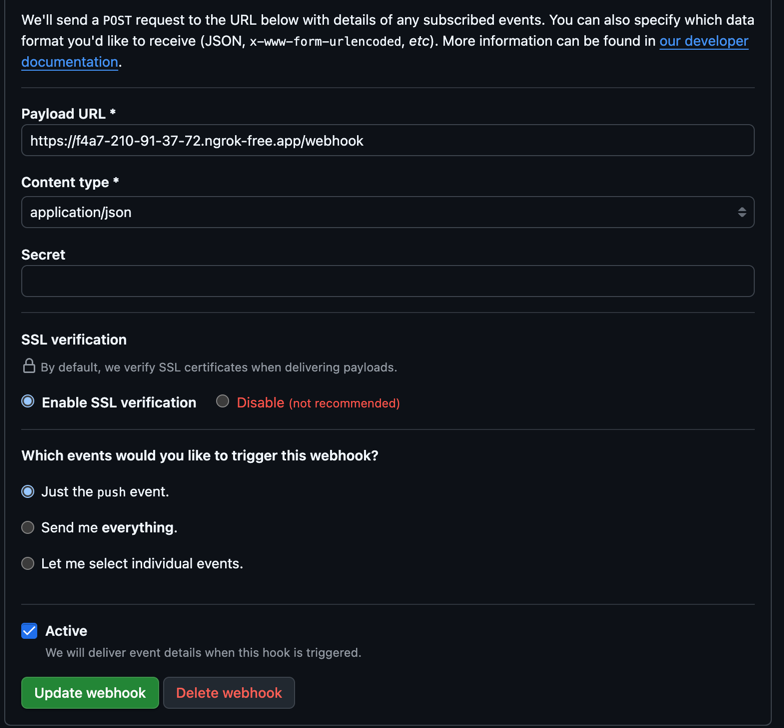Click the Disable (not recommended) label
Viewport: 784px width, 728px height.
pos(318,402)
